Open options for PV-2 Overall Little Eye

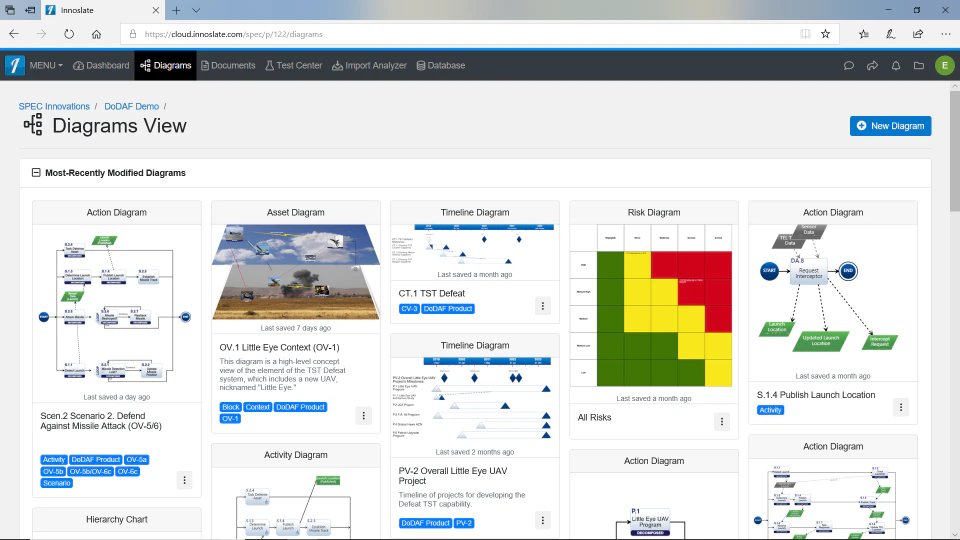(542, 520)
